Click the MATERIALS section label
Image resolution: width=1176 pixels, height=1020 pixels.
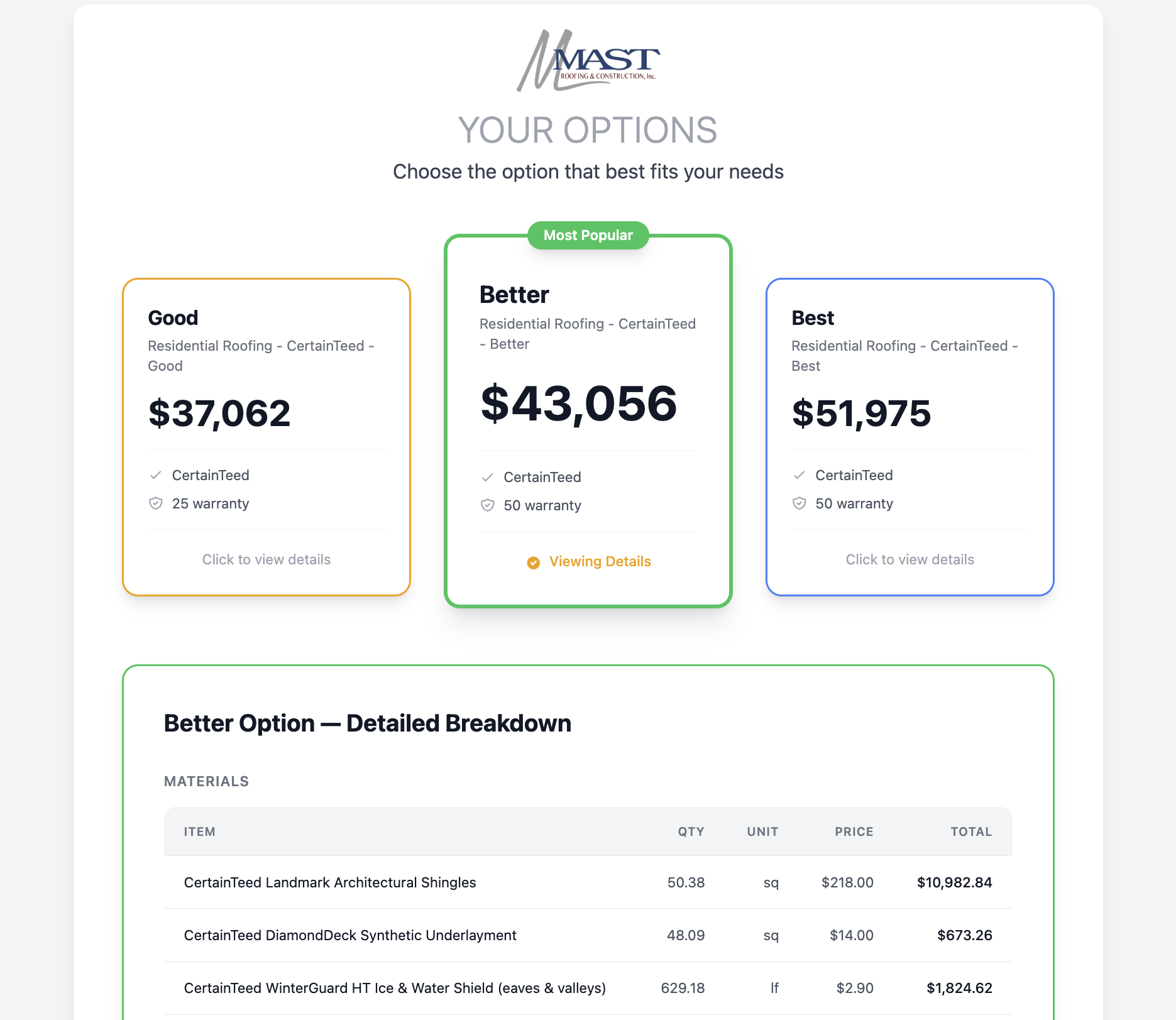pos(206,781)
